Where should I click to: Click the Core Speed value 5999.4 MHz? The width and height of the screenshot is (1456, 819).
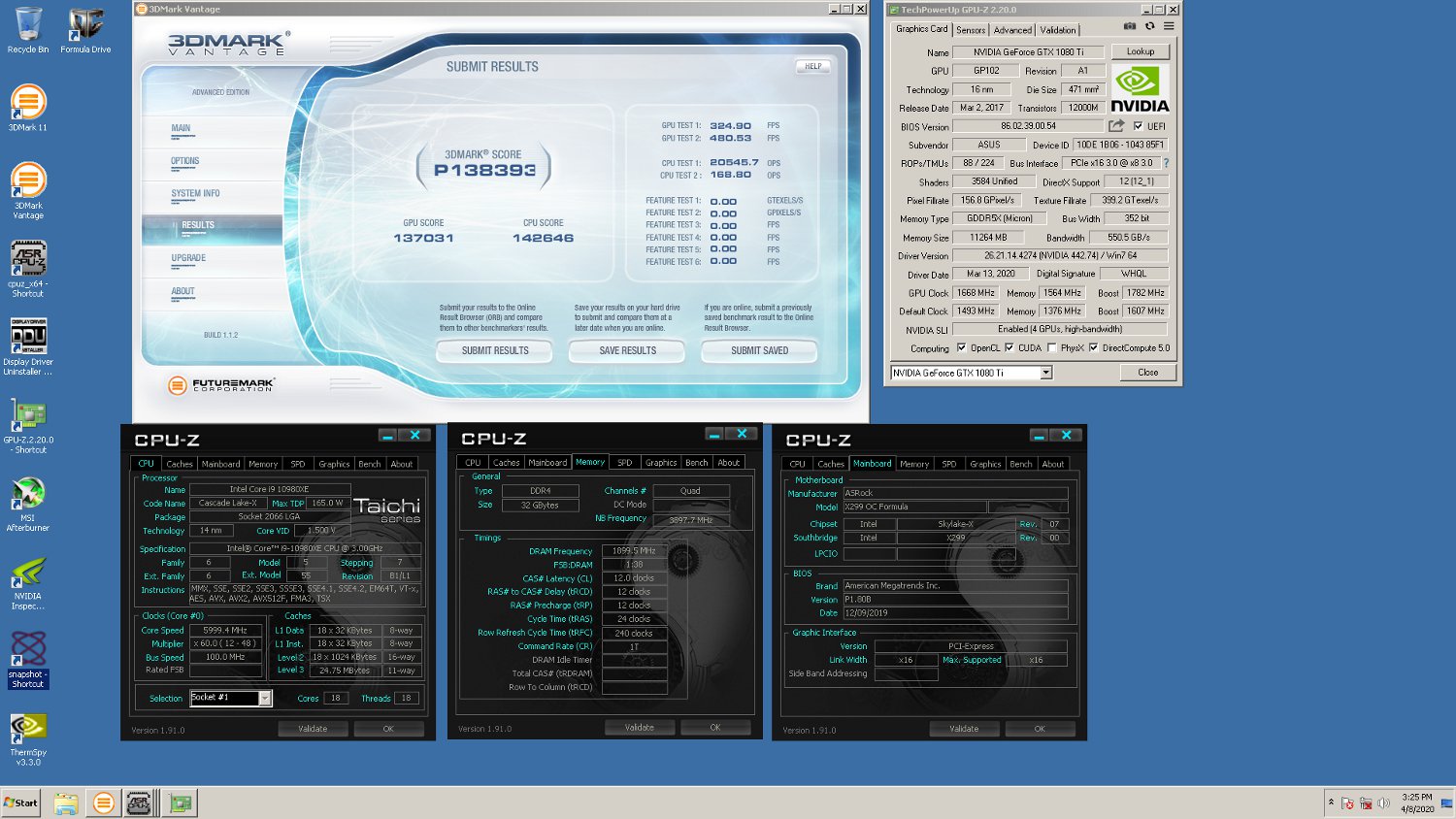tap(225, 631)
